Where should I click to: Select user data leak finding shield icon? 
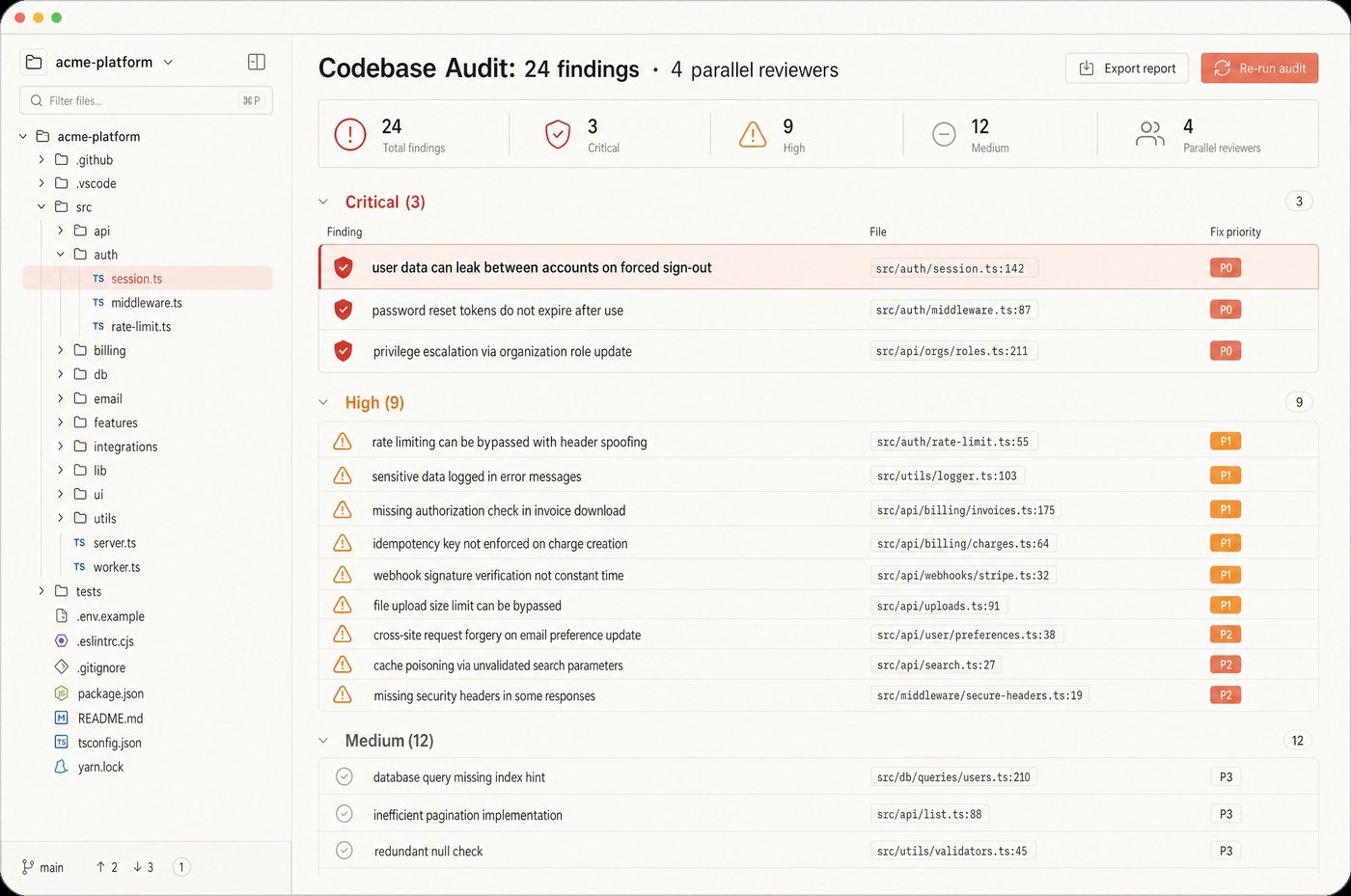343,267
